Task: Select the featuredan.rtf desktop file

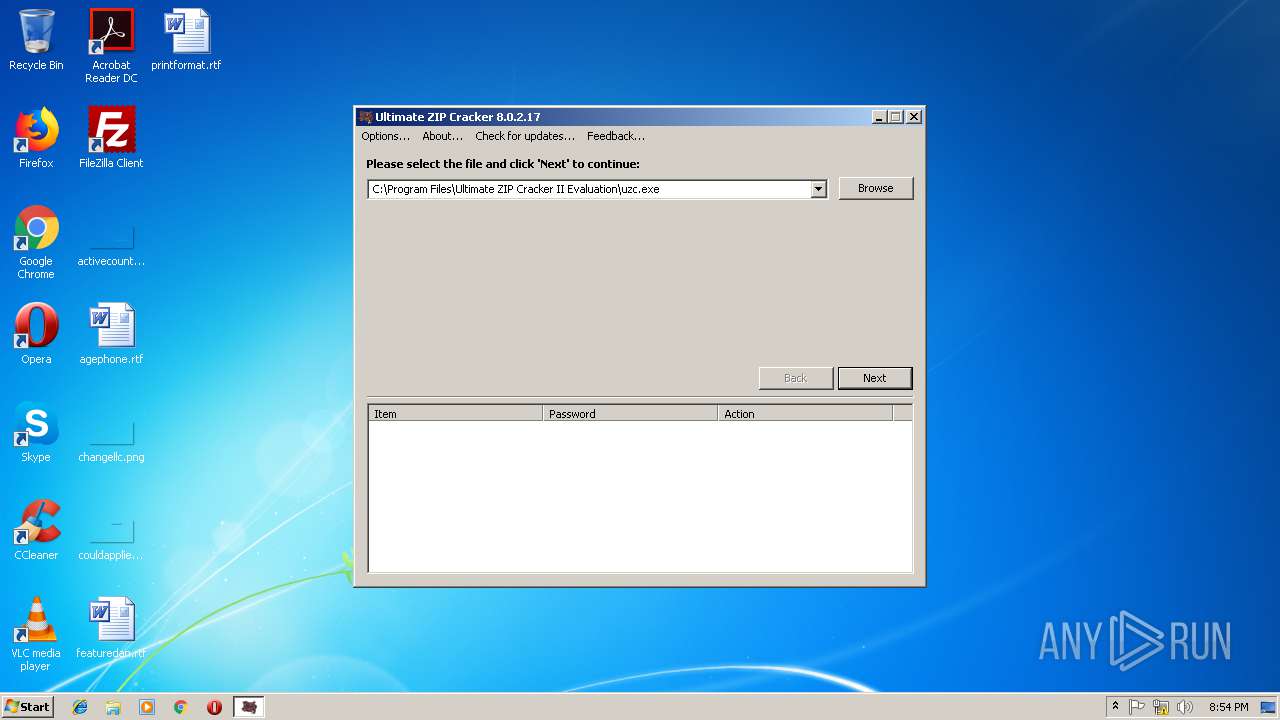Action: pos(111,629)
